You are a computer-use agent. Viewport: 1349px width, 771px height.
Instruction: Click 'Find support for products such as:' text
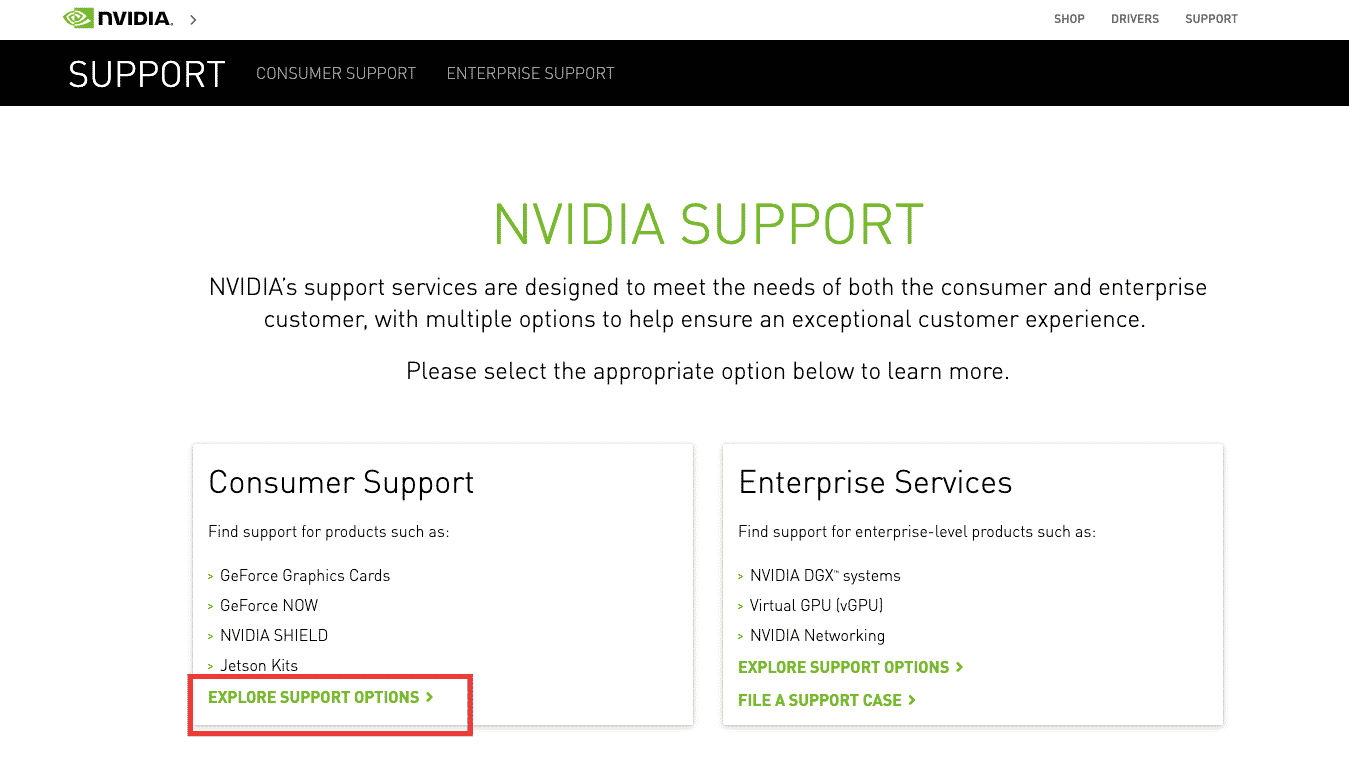(x=329, y=532)
